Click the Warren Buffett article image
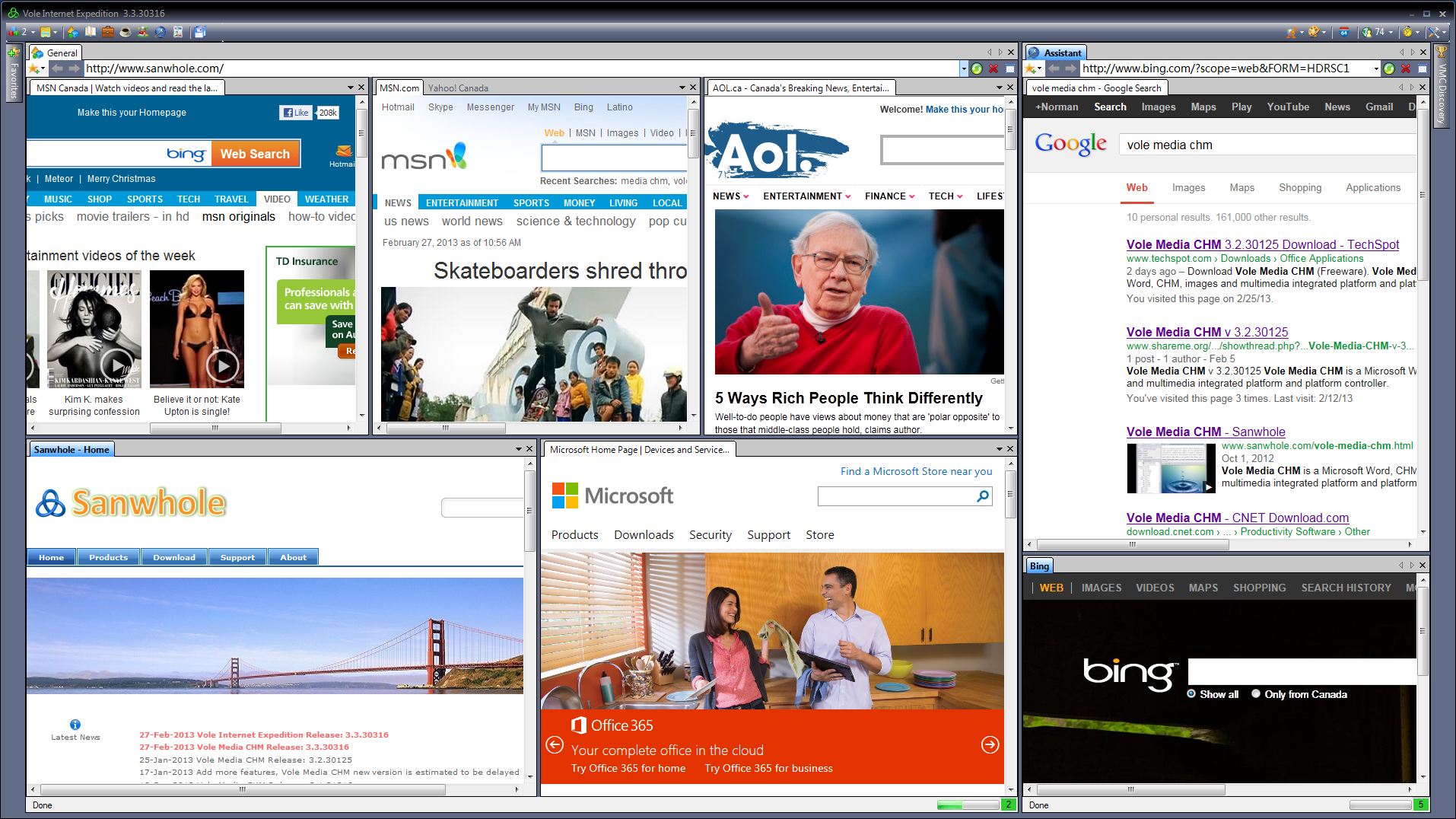 tap(859, 292)
